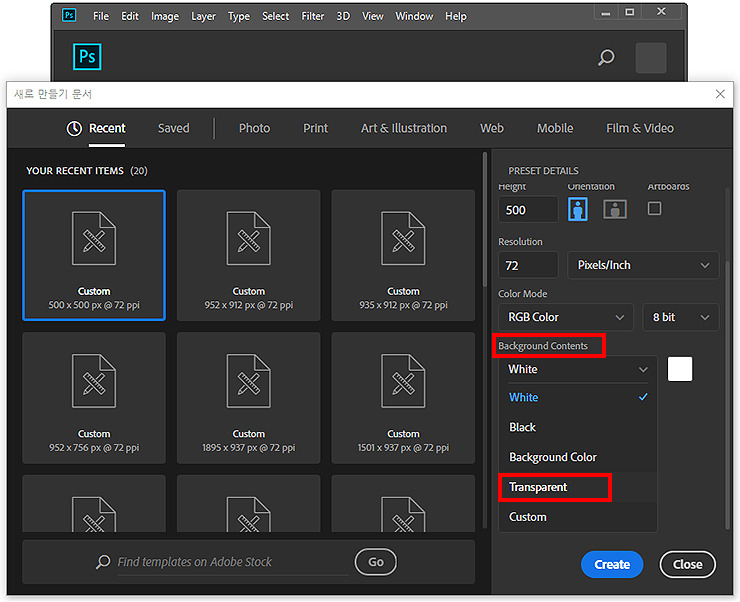
Task: Switch to the Web tab
Action: (492, 128)
